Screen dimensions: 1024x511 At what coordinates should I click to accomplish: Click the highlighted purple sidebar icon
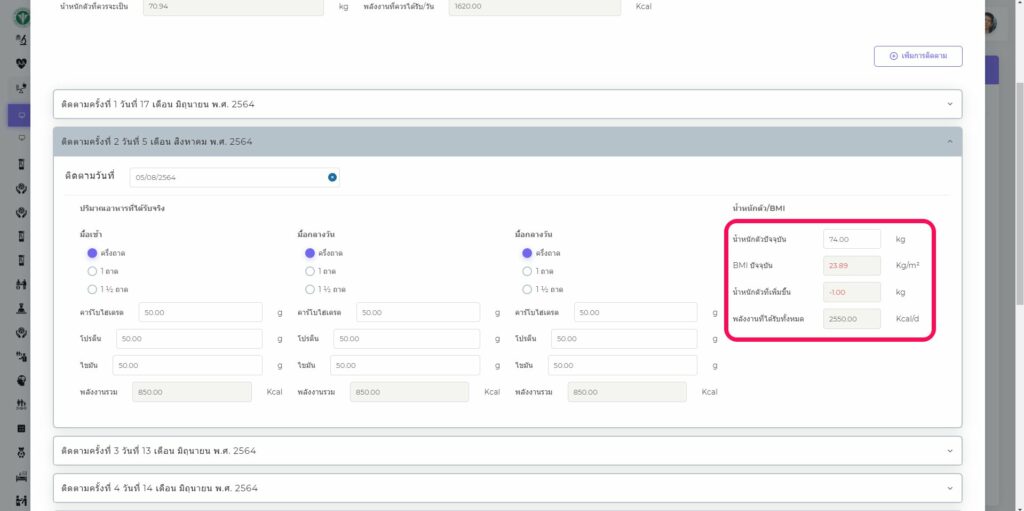point(21,115)
